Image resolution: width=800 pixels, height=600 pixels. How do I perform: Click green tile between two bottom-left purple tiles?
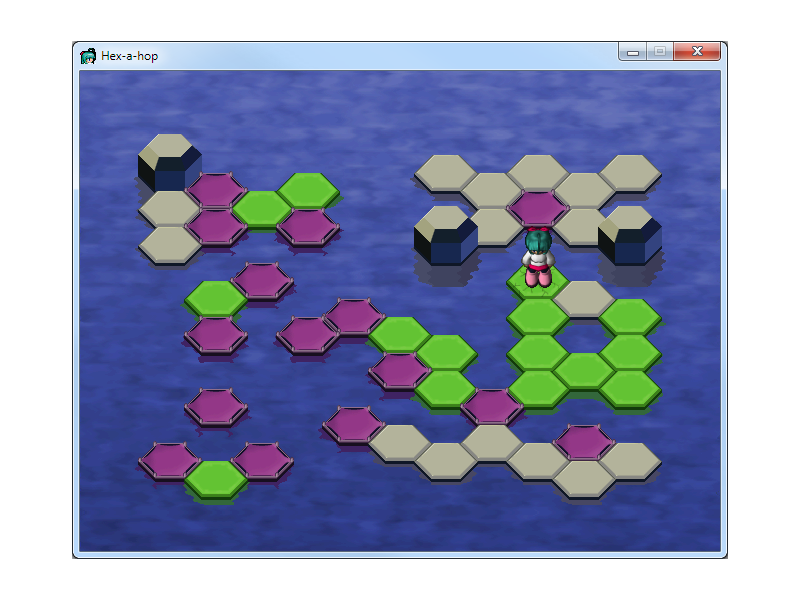216,477
